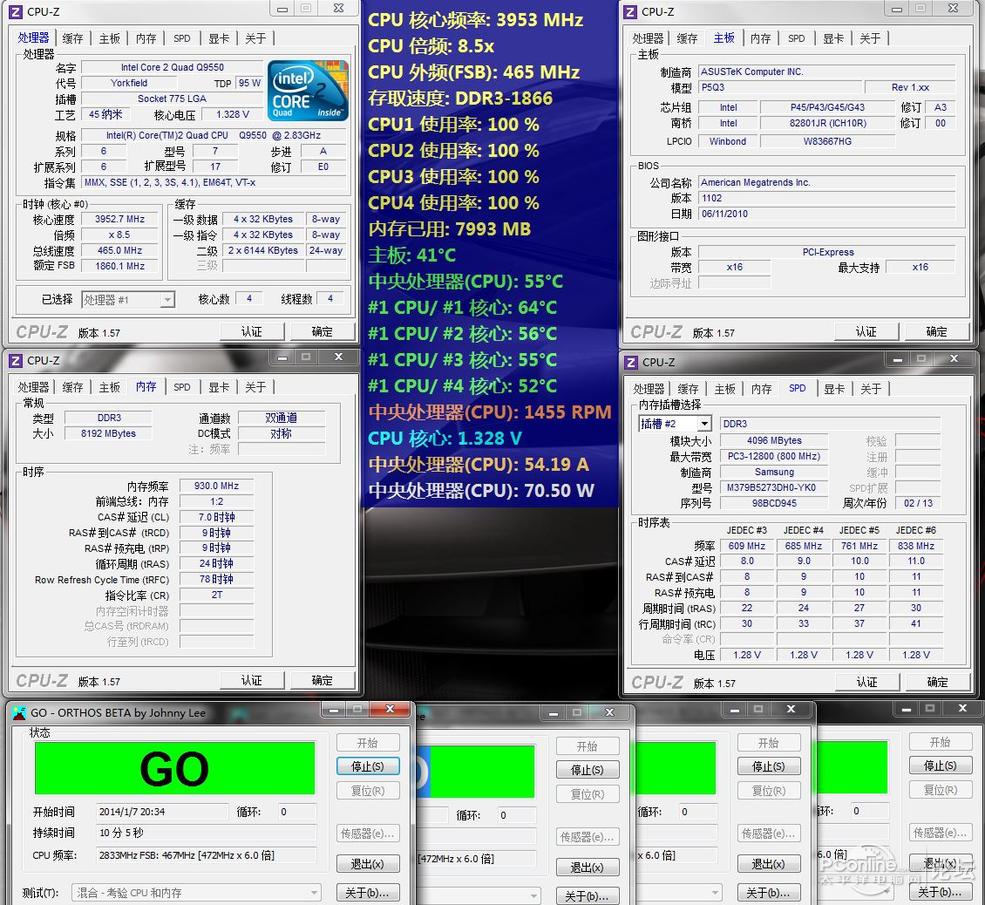Click the overlay fan speed reading 1455 RPM
This screenshot has width=985, height=905.
[568, 412]
